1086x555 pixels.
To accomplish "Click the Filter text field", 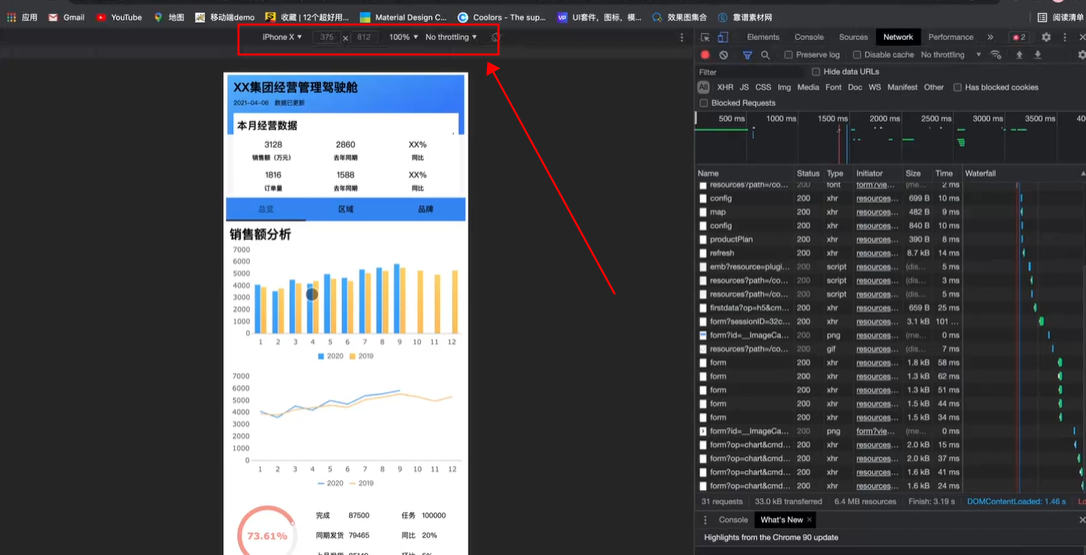I will click(x=750, y=72).
